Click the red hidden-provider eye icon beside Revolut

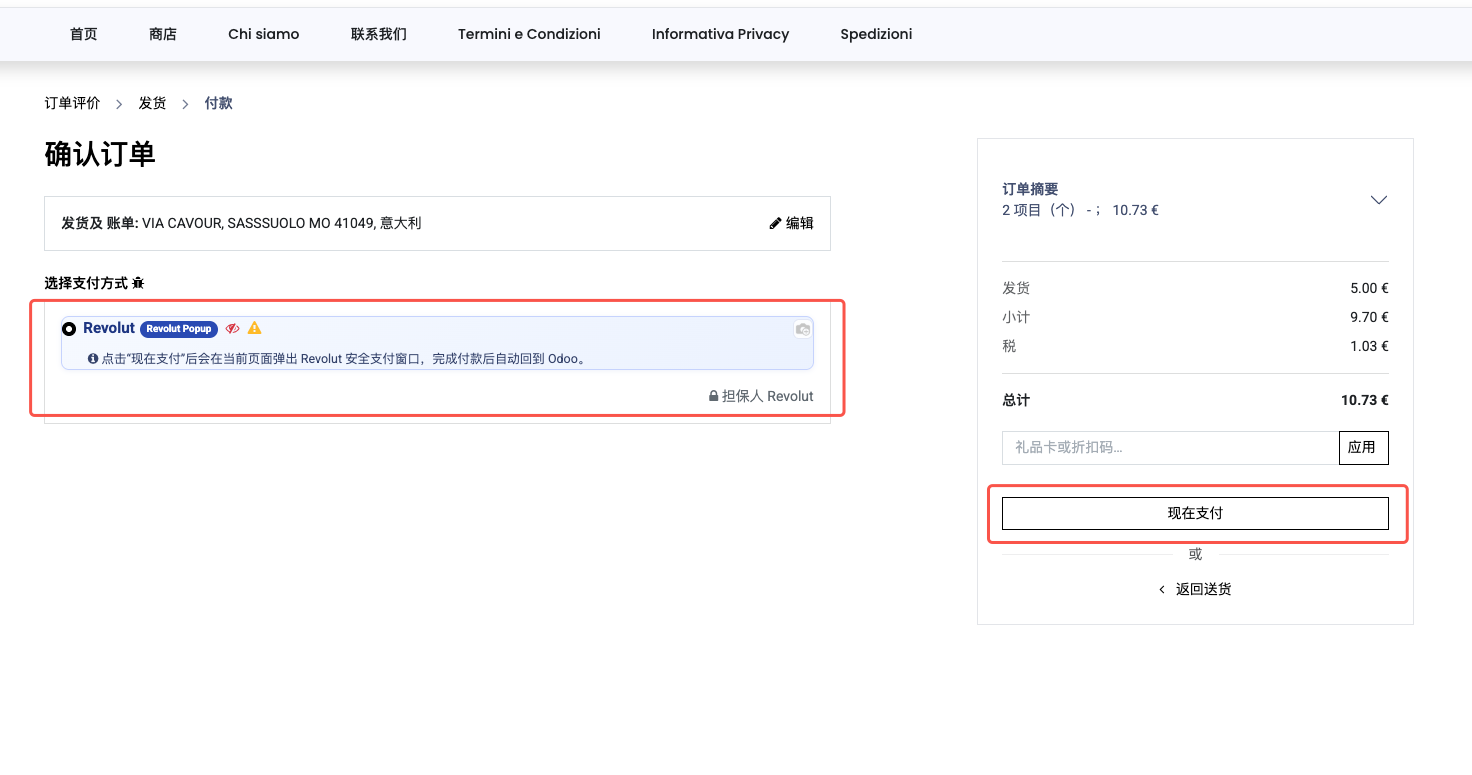(x=232, y=328)
